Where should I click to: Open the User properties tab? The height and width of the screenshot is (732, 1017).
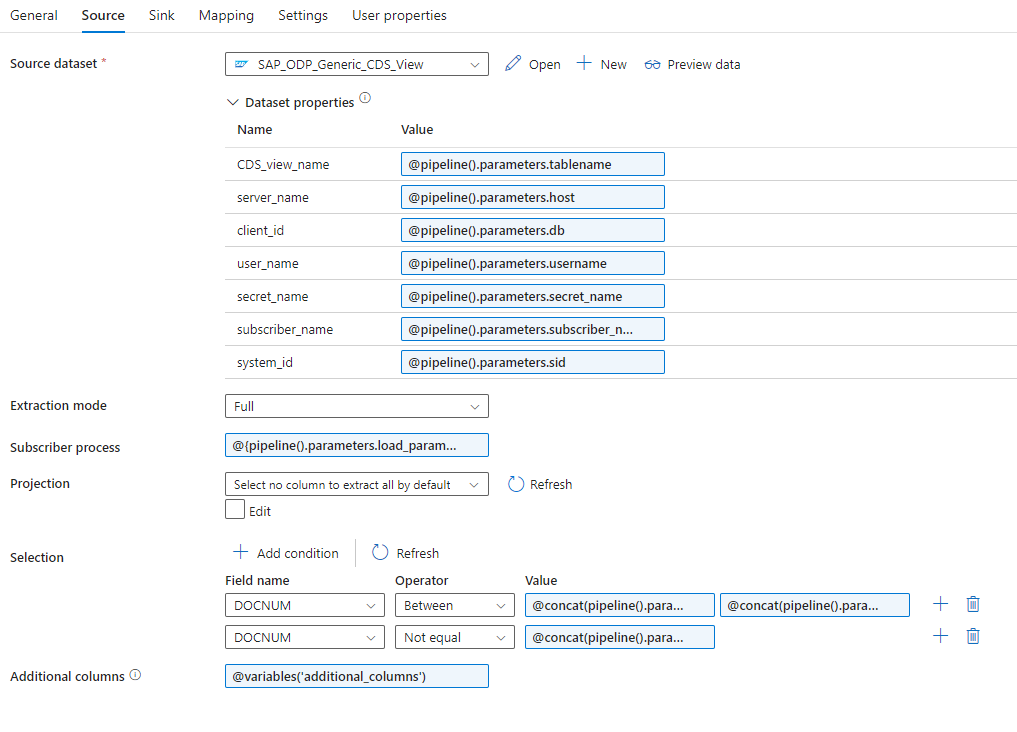coord(399,15)
